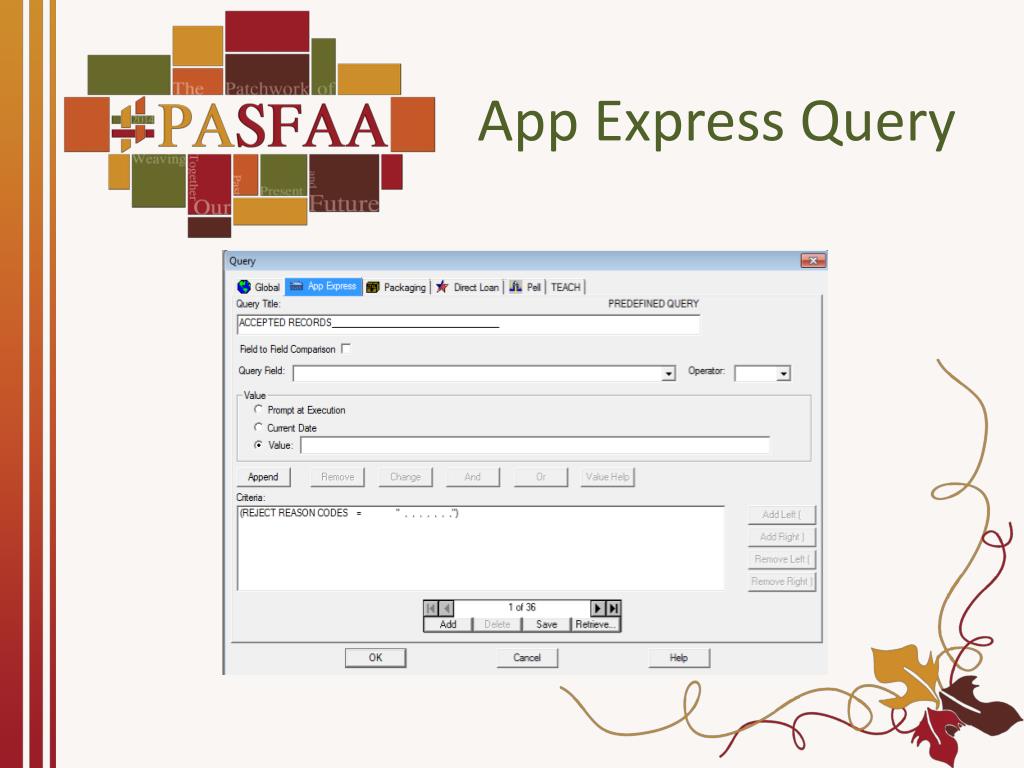Click the Value text input field

point(535,445)
